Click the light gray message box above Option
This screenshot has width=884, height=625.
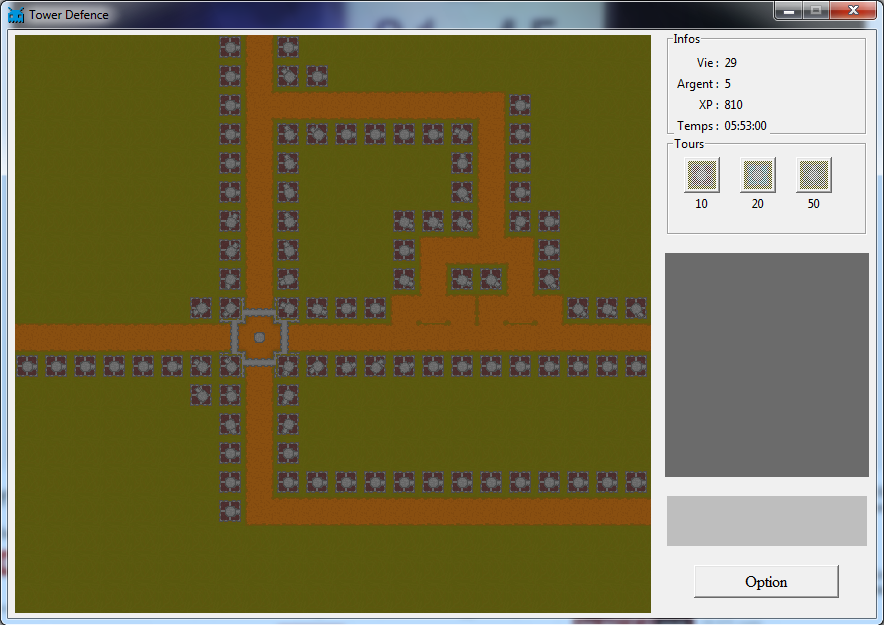tap(766, 521)
